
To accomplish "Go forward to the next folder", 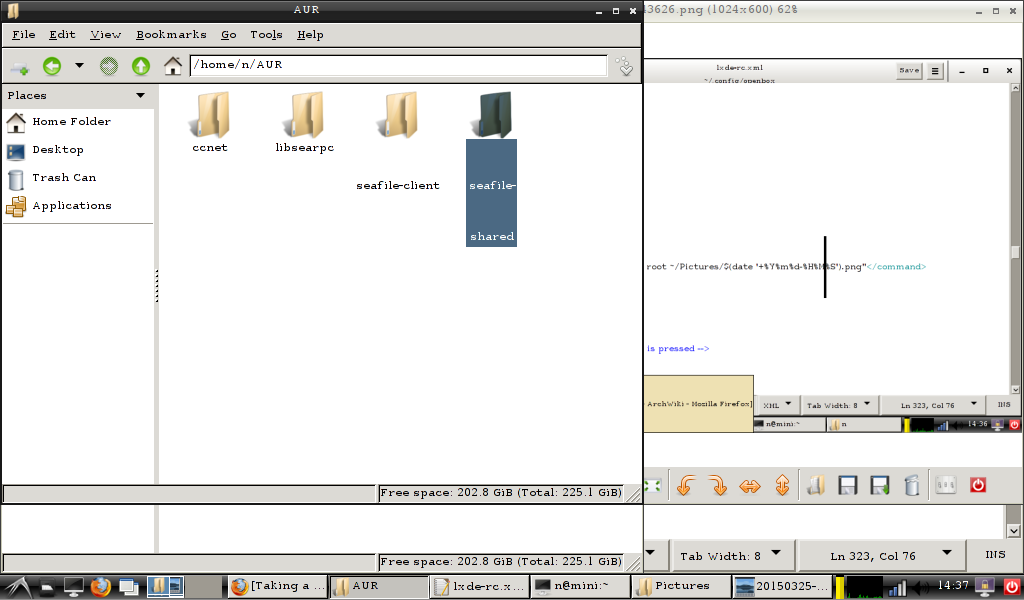I will pyautogui.click(x=108, y=66).
